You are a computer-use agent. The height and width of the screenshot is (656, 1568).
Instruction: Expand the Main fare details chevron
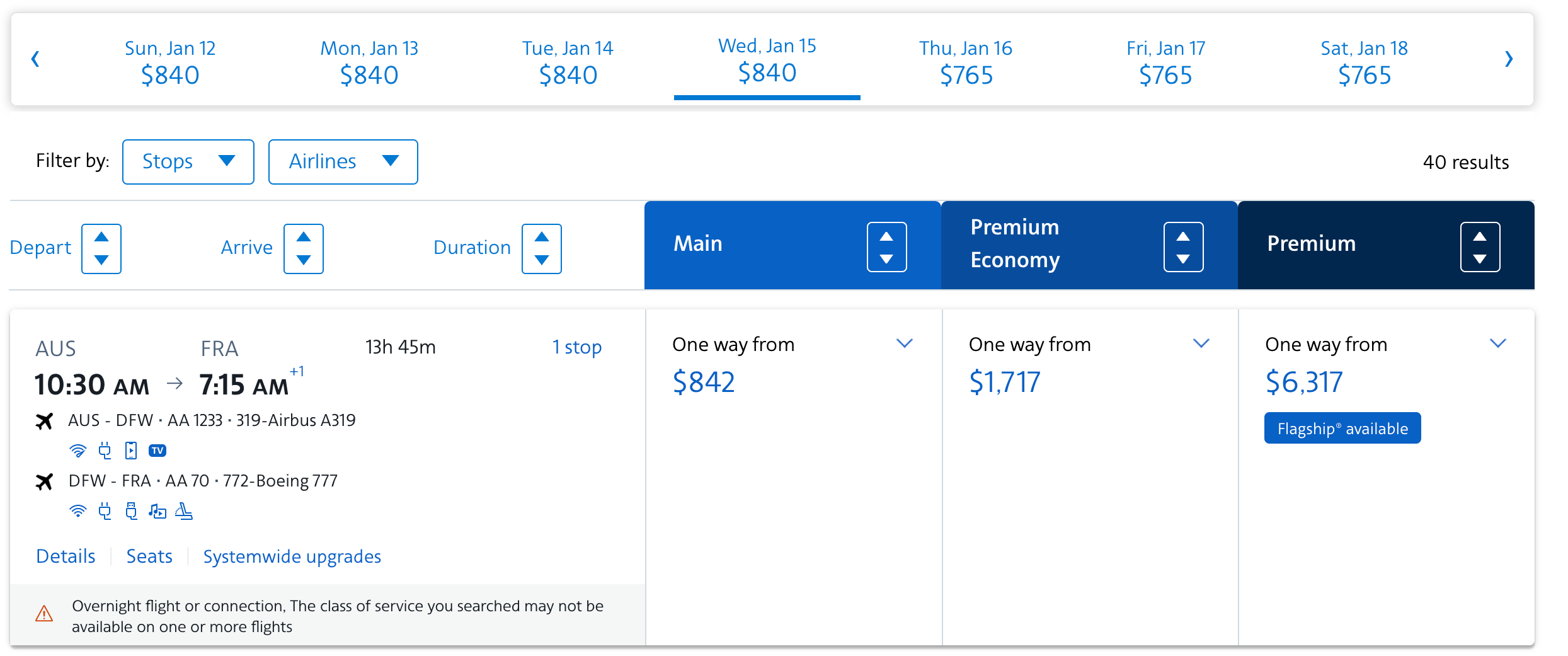point(905,343)
